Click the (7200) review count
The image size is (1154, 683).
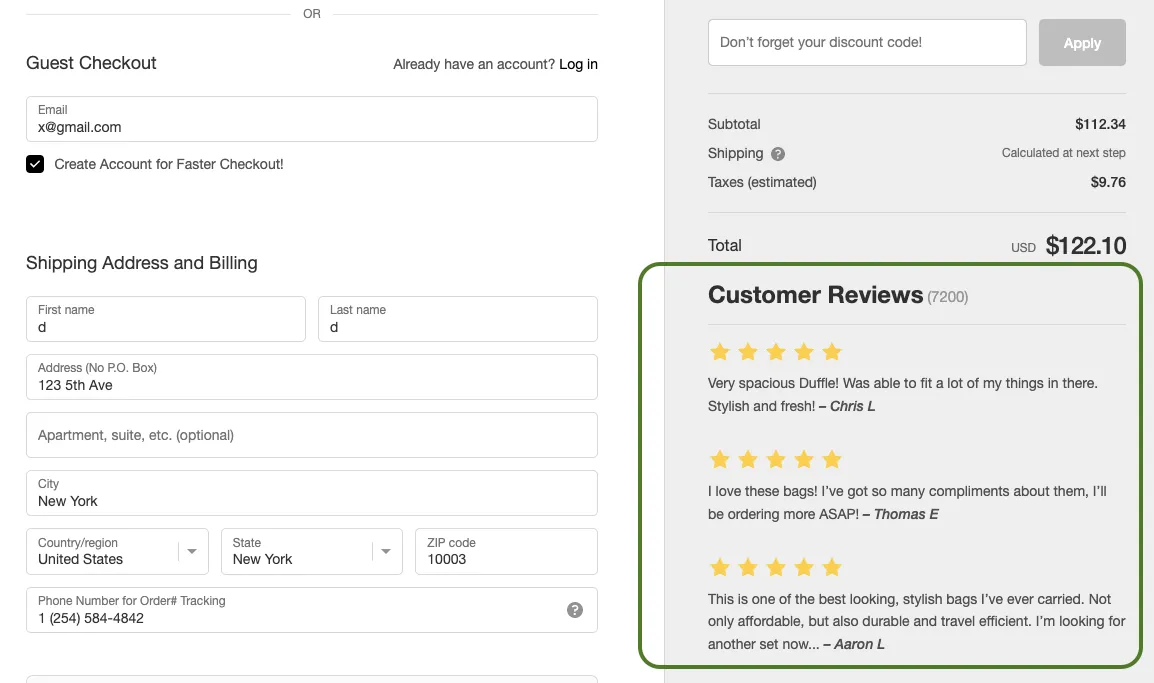point(948,297)
